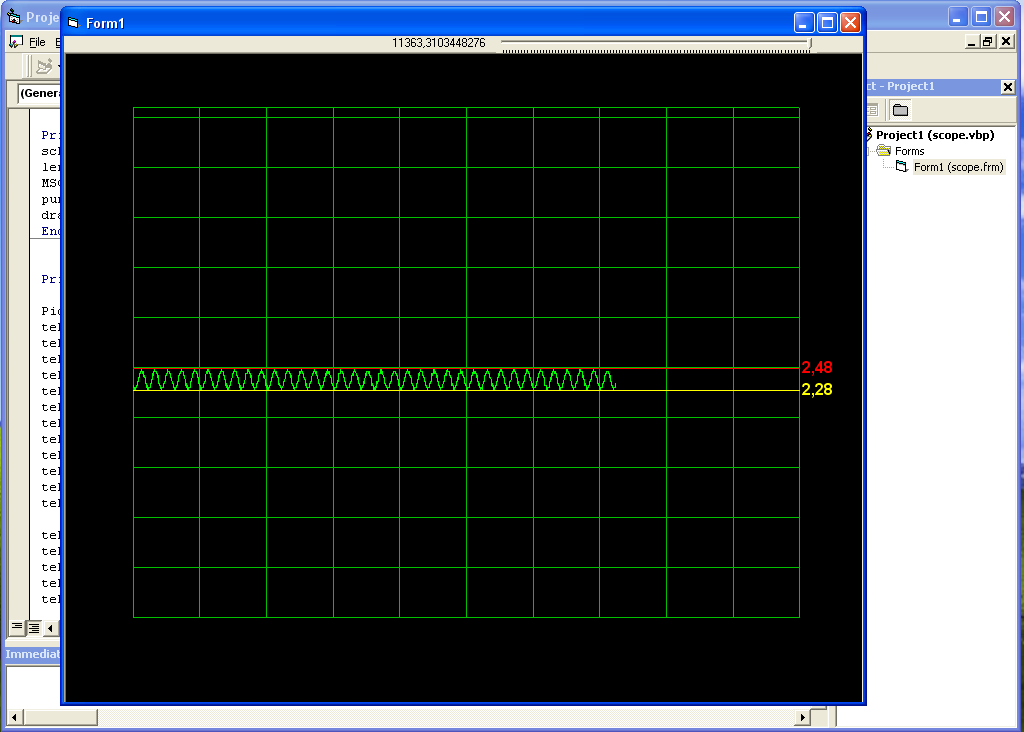Click the slider thumb at top of Form1
Viewport: 1024px width, 732px height.
pyautogui.click(x=810, y=44)
